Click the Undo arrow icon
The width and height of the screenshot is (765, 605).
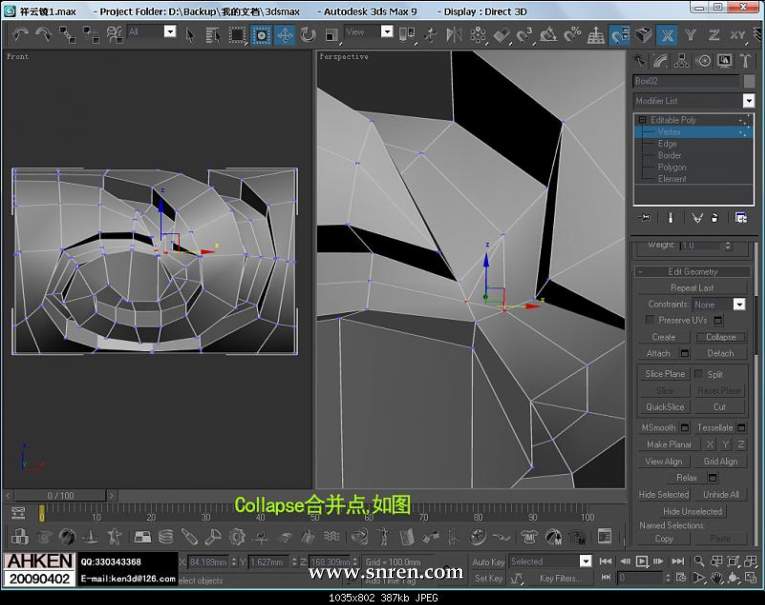[x=20, y=34]
